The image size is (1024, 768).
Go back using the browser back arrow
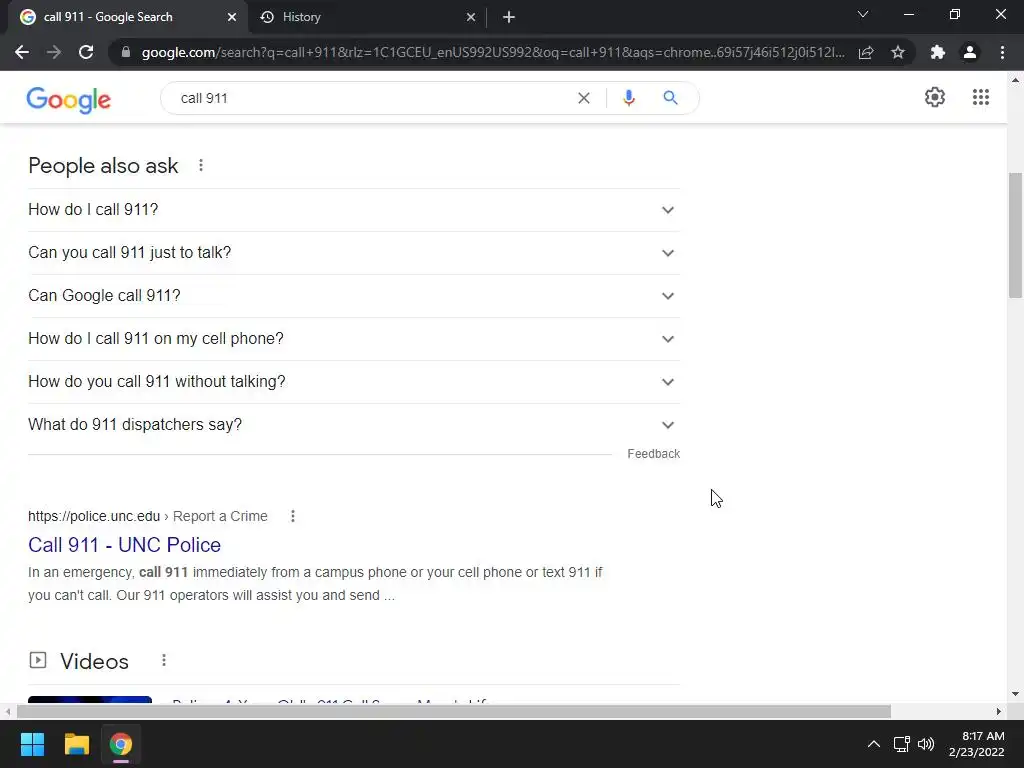(22, 52)
